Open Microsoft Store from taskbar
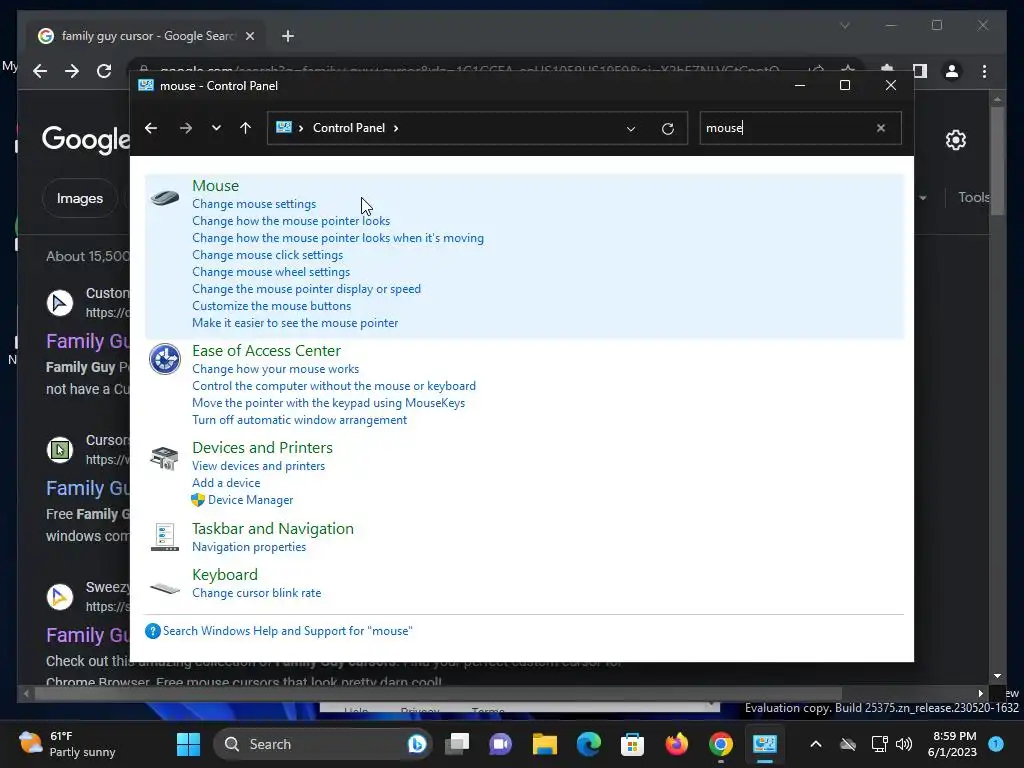This screenshot has height=768, width=1024. pyautogui.click(x=632, y=744)
